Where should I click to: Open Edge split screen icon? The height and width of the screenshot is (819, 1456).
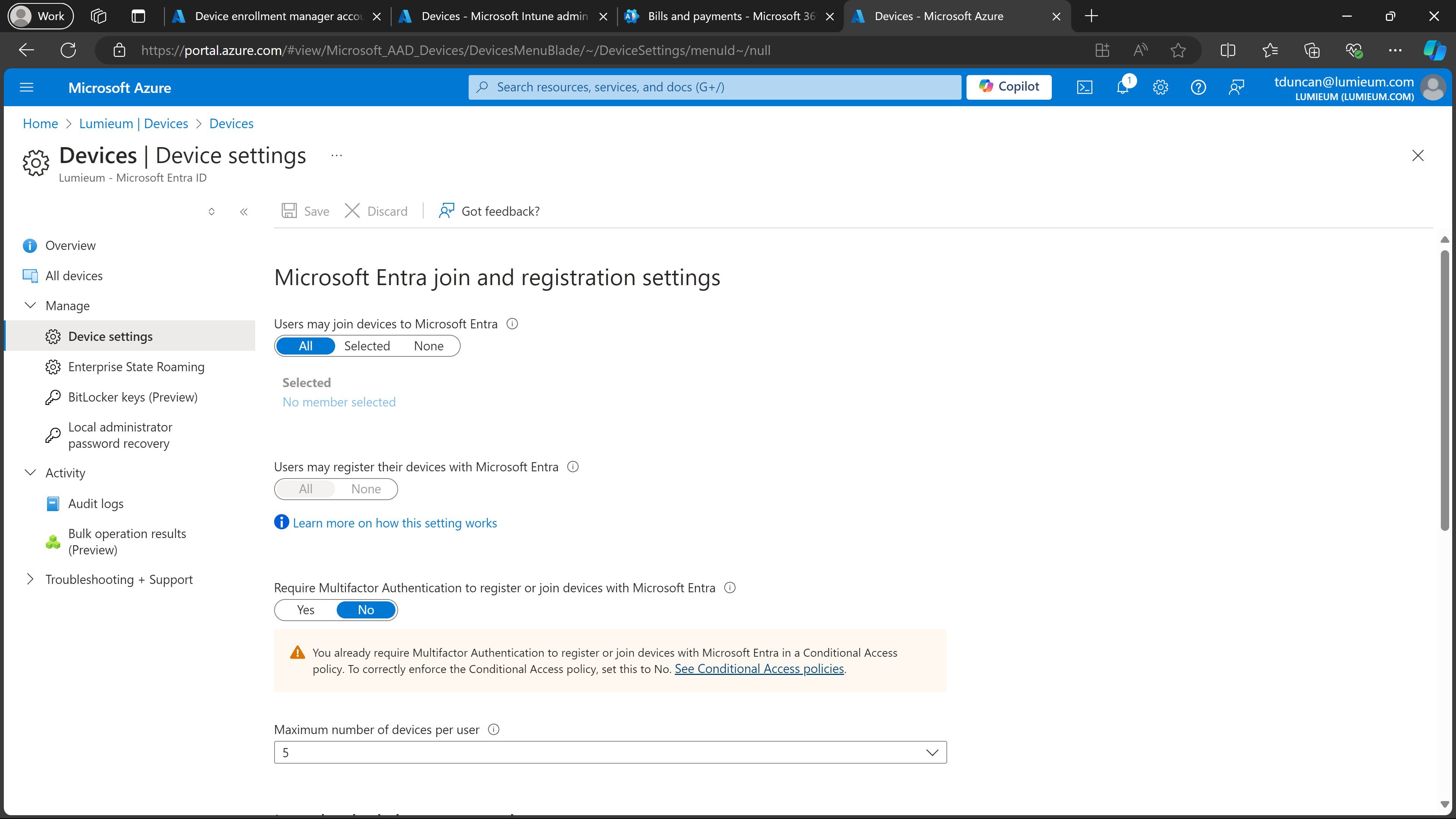(x=1228, y=50)
